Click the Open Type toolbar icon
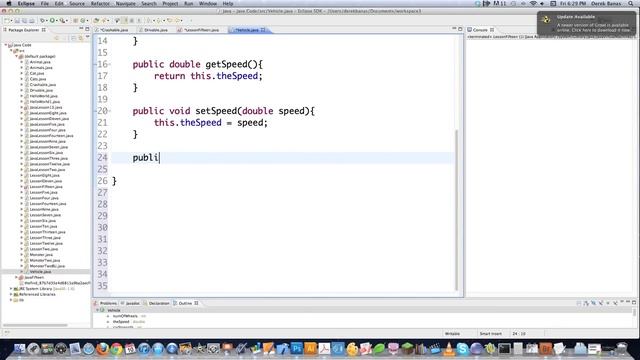640x360 pixels. (x=96, y=20)
